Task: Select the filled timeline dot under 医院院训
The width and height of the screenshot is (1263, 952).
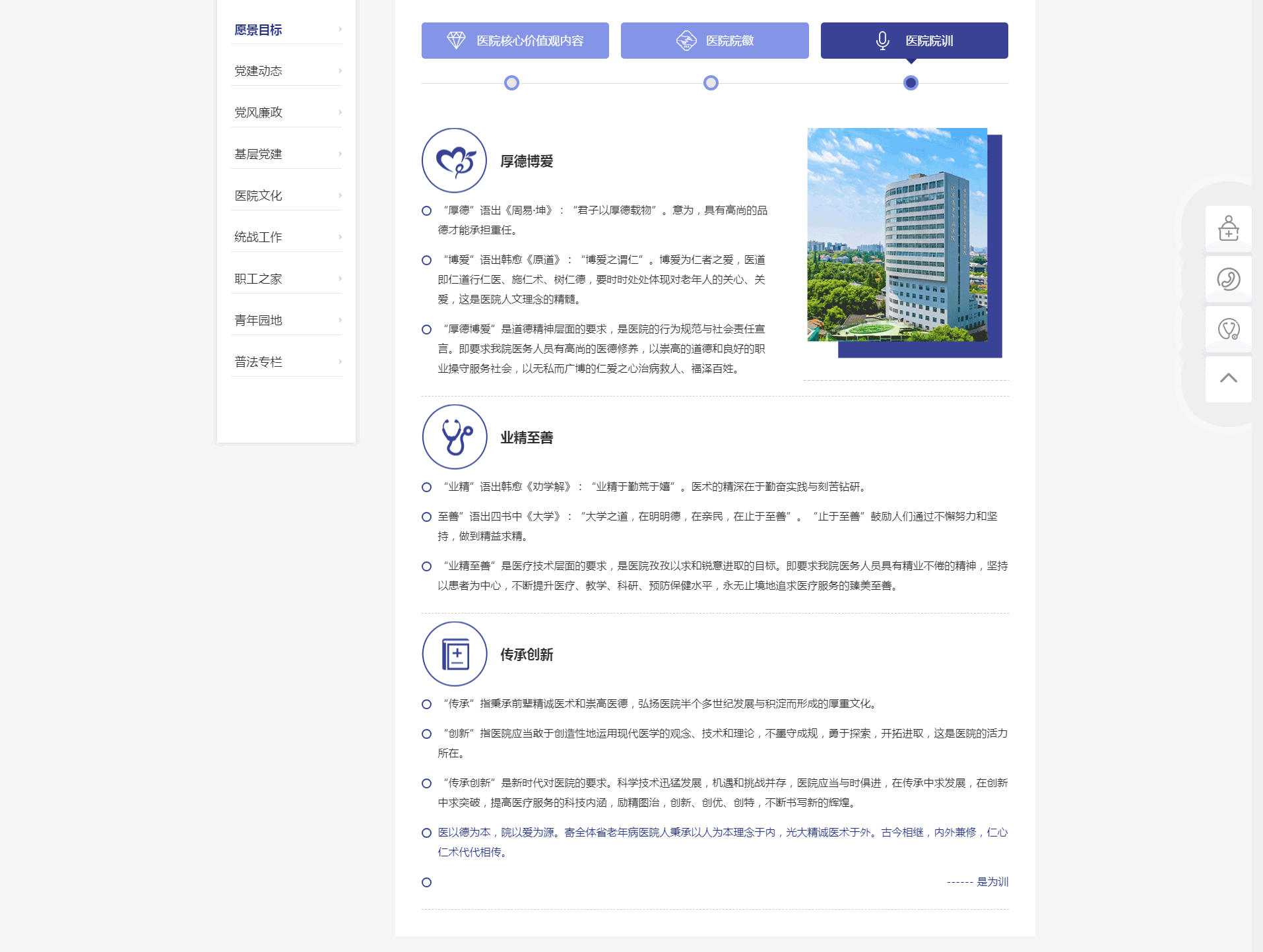Action: click(911, 83)
